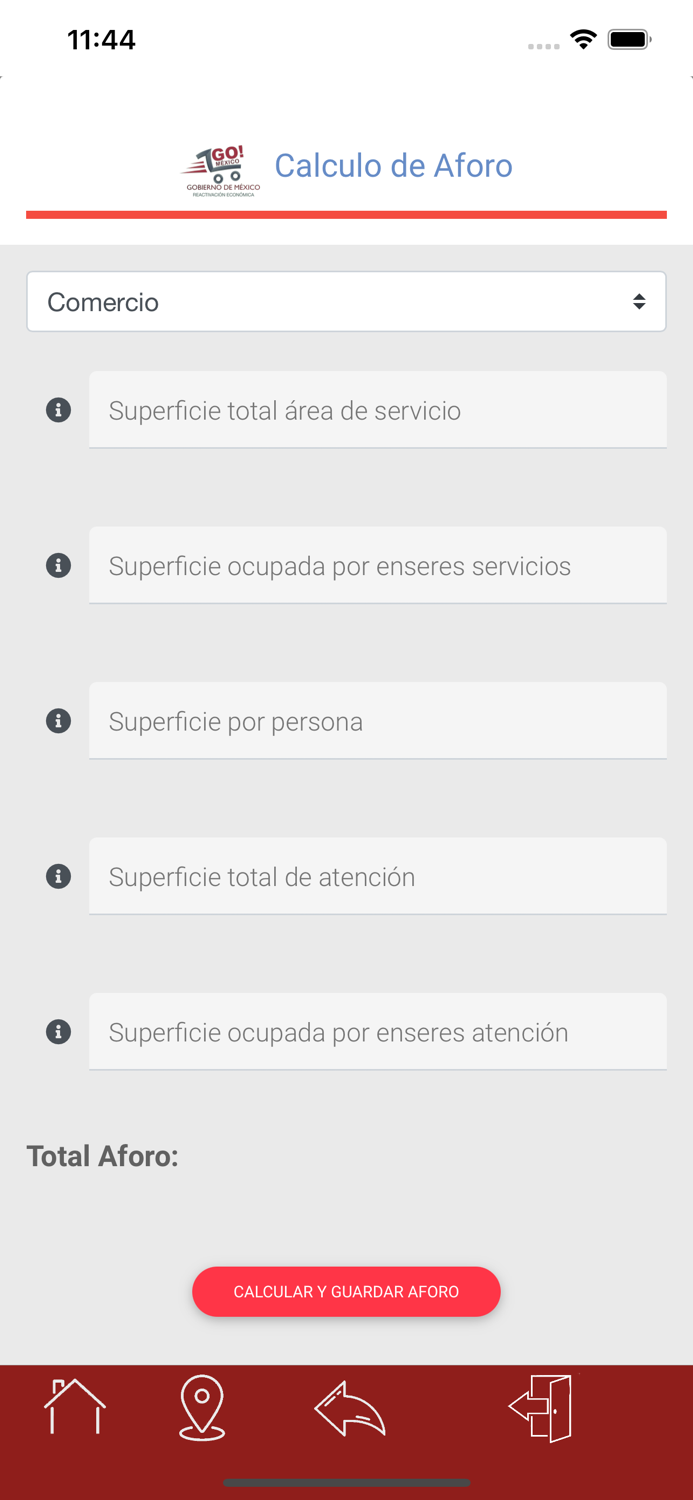Tap the info icon beside Superficie total área de servicio
This screenshot has height=1500, width=693.
(58, 409)
